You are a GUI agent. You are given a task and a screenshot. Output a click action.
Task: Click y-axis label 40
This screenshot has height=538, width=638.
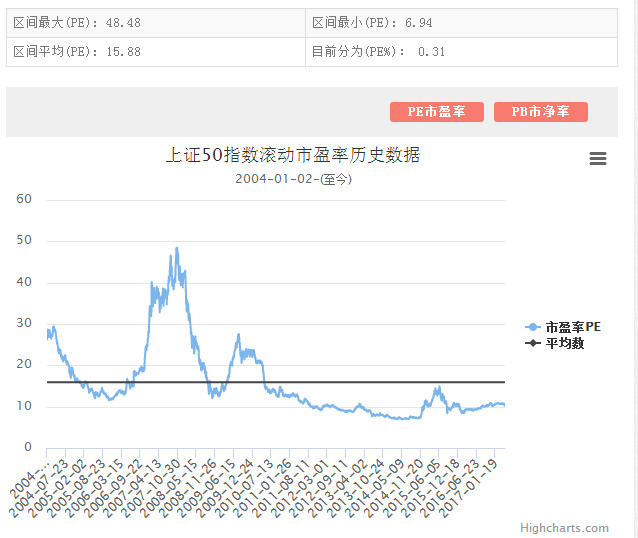click(x=24, y=282)
